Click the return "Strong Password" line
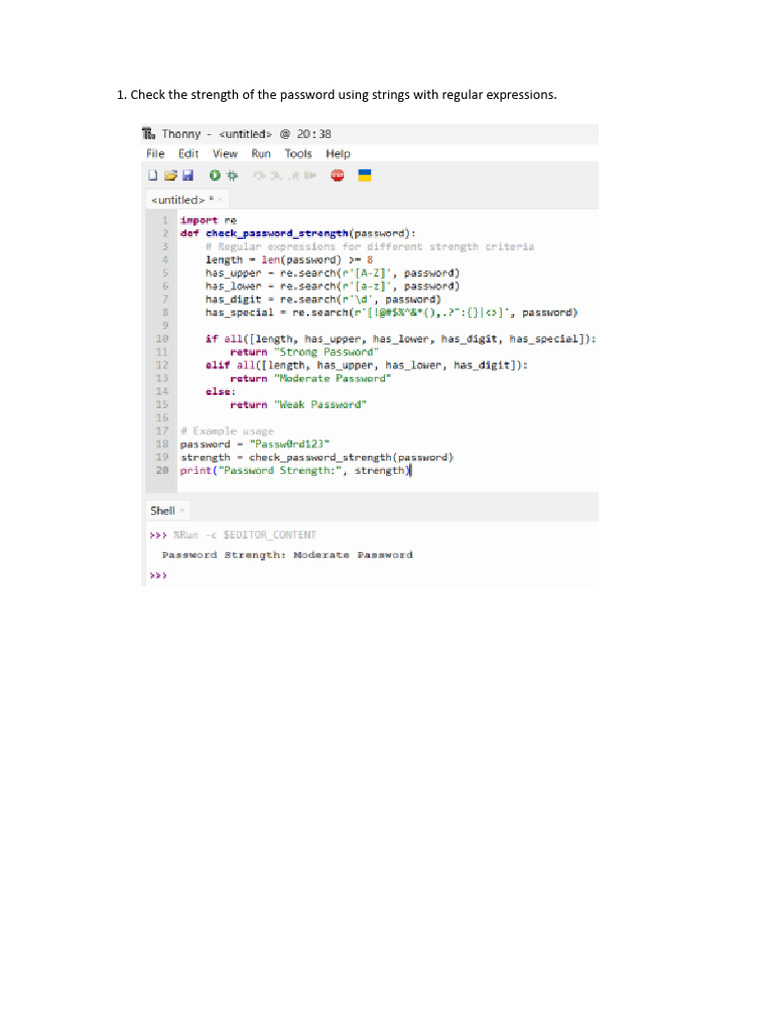 click(x=304, y=352)
